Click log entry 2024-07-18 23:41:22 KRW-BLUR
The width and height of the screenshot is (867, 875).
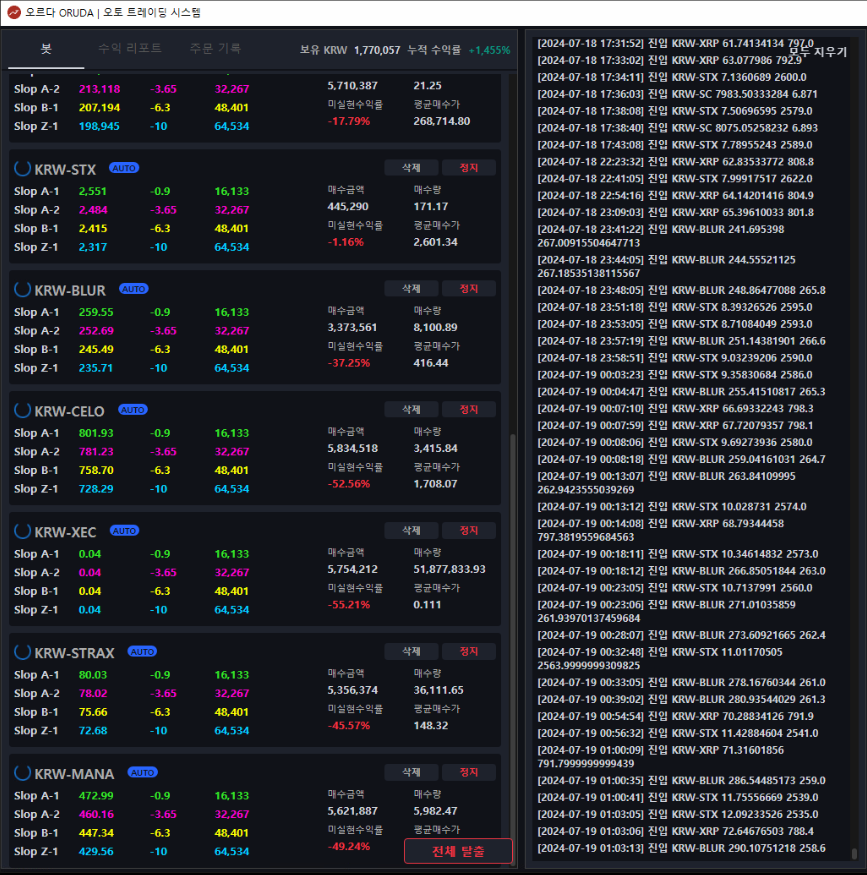click(x=661, y=236)
